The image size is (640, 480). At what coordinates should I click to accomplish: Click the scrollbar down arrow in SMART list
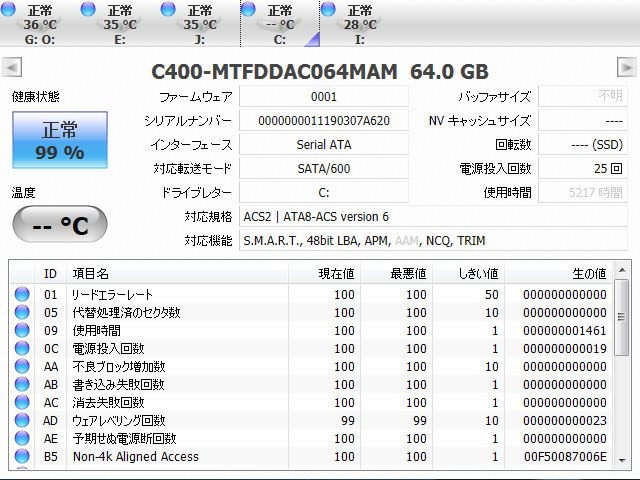point(622,460)
